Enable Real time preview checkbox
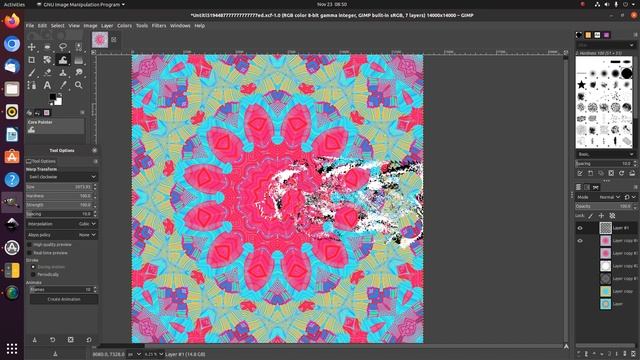The image size is (640, 360). point(29,253)
